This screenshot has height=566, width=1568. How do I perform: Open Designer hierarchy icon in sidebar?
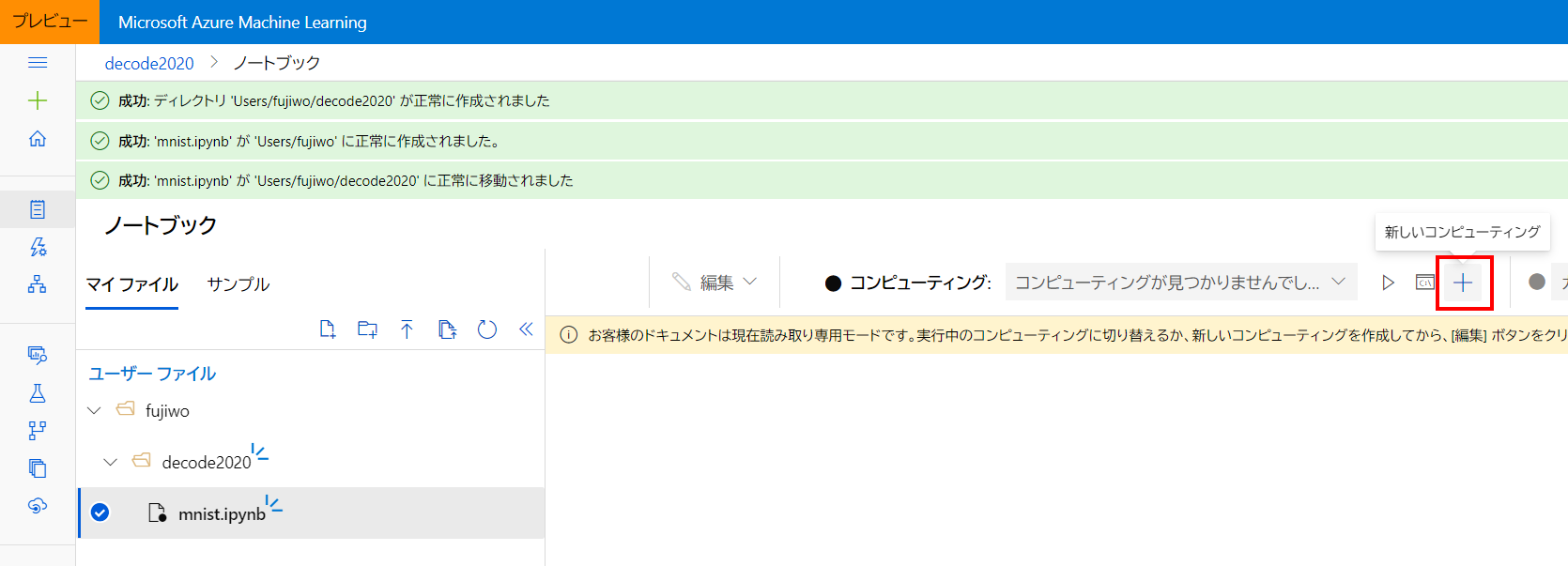tap(38, 284)
